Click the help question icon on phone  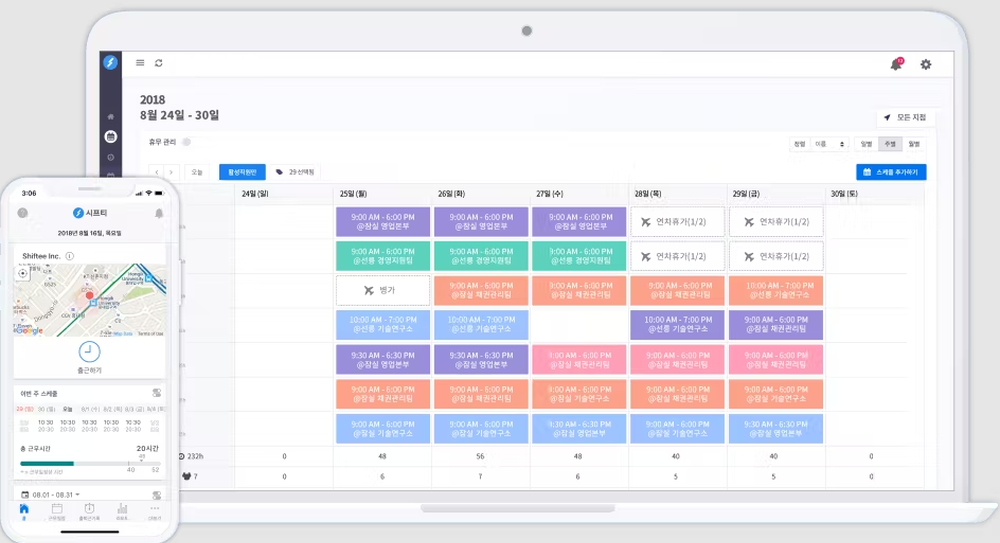pyautogui.click(x=23, y=213)
